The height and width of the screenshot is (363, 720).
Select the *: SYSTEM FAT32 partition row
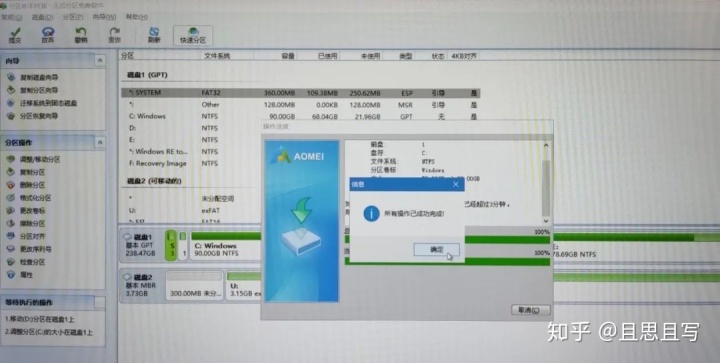click(x=300, y=93)
